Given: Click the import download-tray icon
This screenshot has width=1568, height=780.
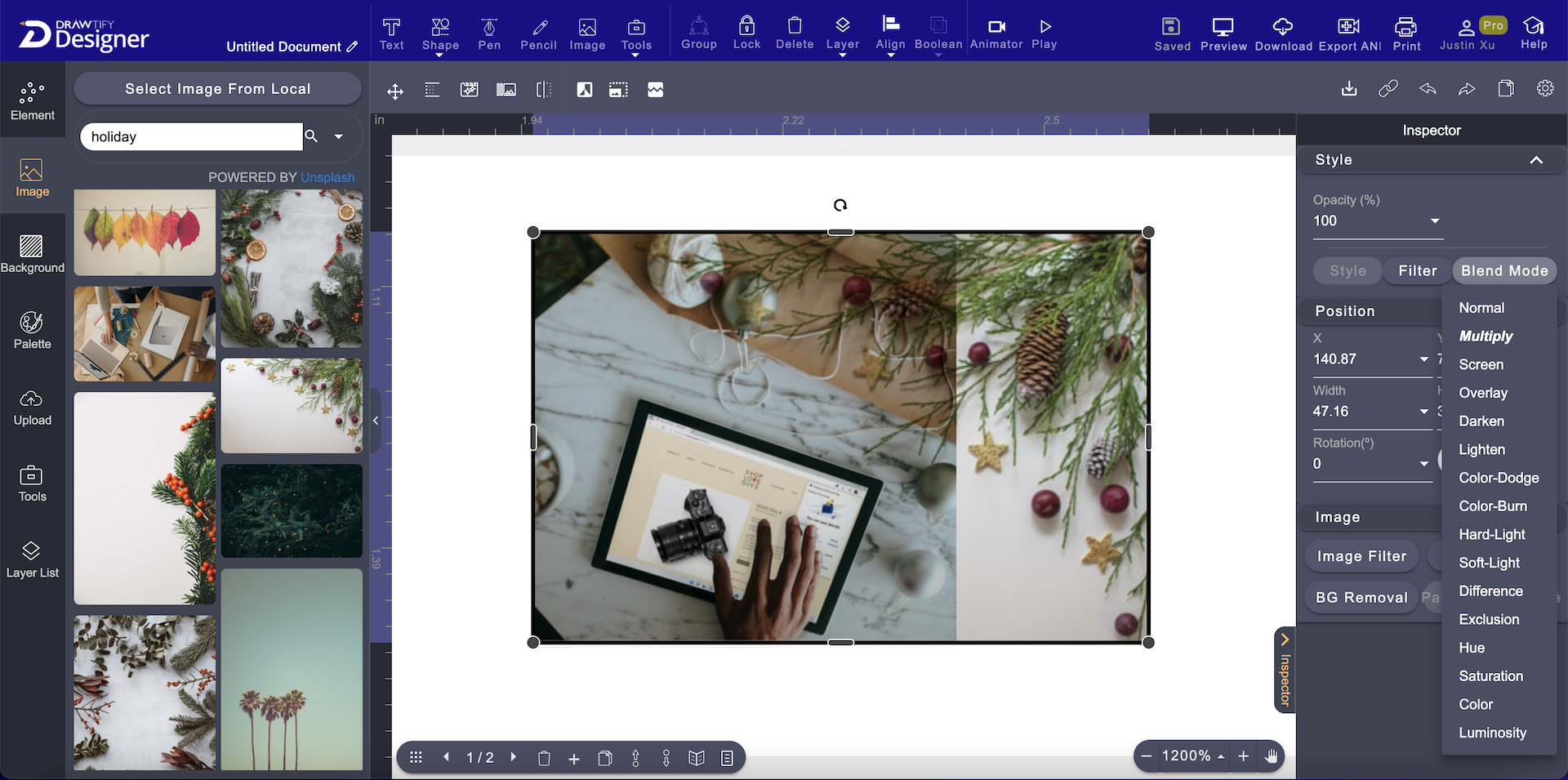Looking at the screenshot, I should coord(1349,88).
